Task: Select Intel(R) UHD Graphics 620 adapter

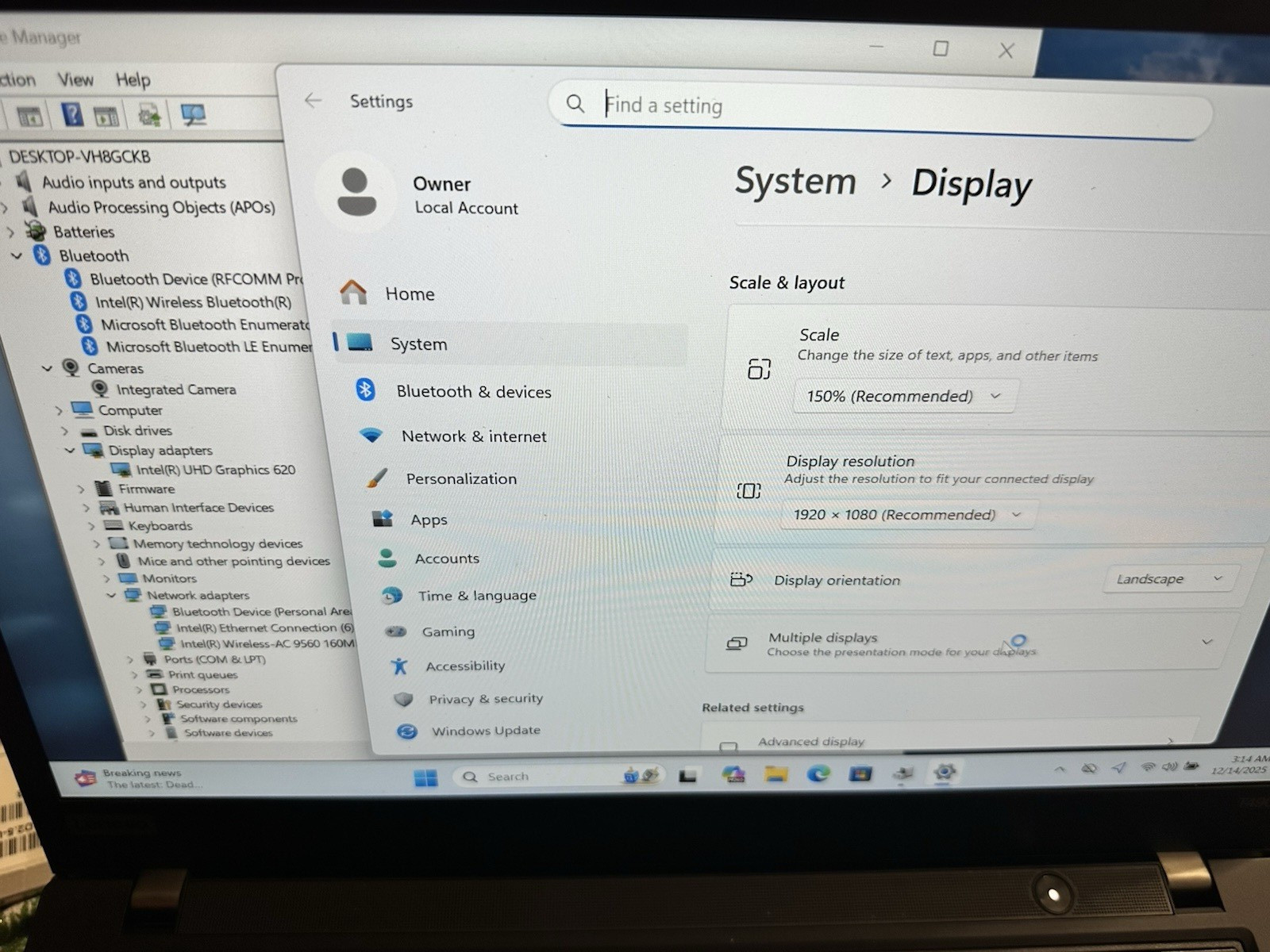Action: coord(215,470)
